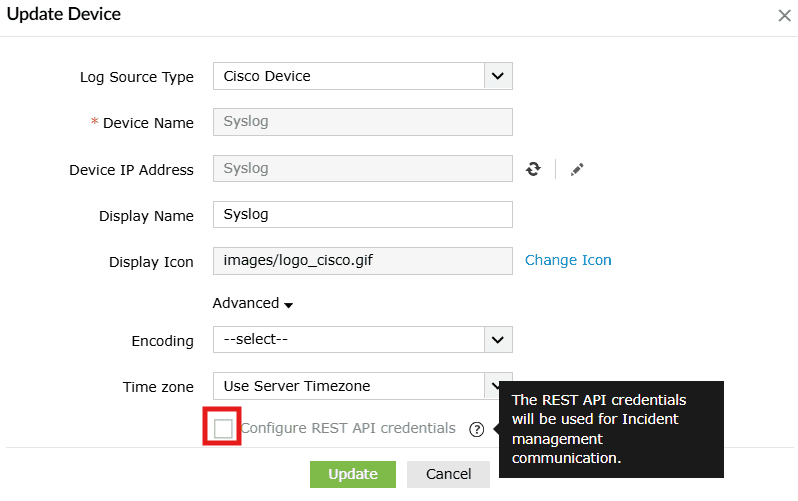Enable Configure REST API credentials checkbox
Image resolution: width=798 pixels, height=501 pixels.
point(223,428)
